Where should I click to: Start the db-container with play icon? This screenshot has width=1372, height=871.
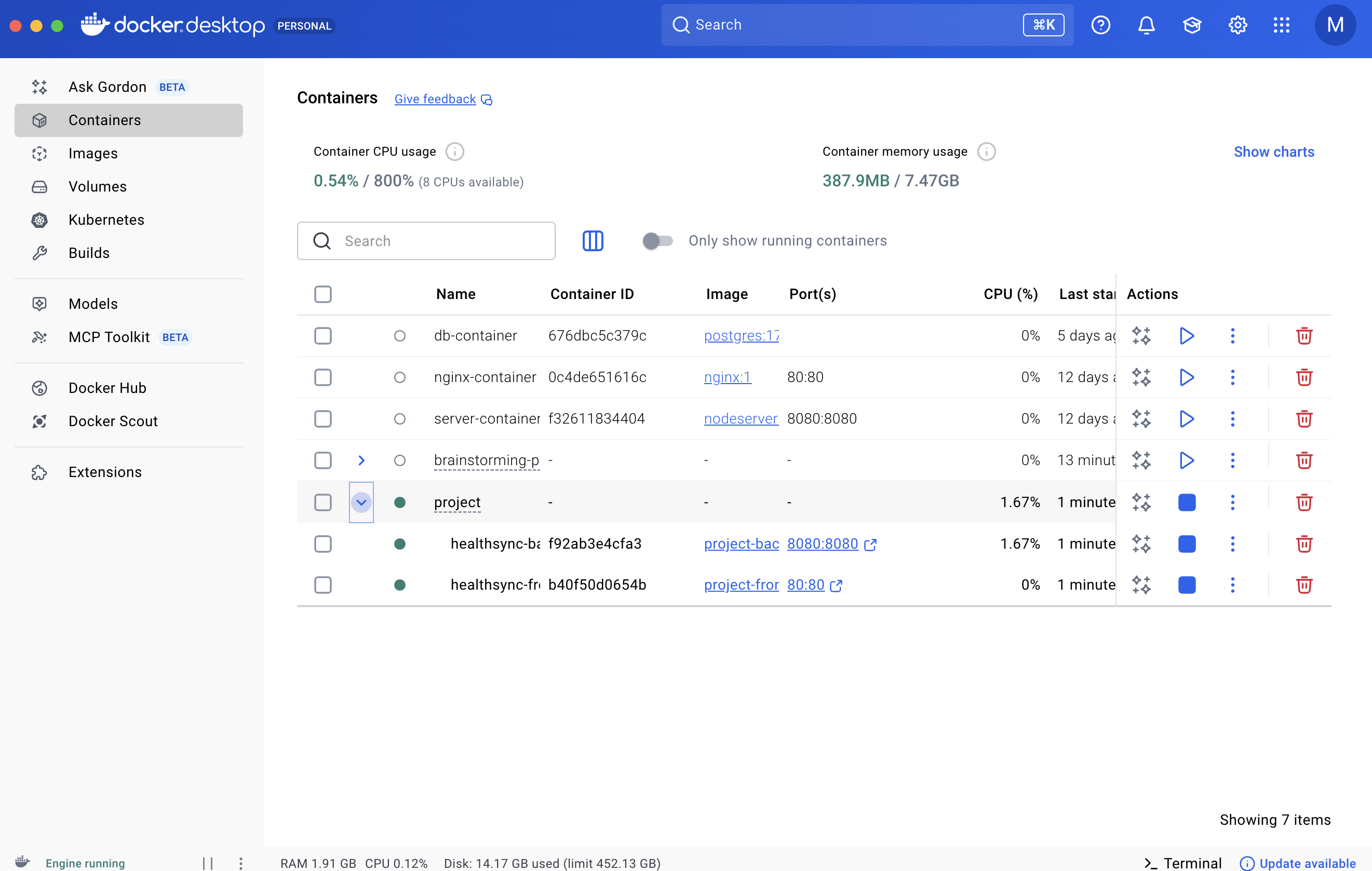[x=1186, y=335]
